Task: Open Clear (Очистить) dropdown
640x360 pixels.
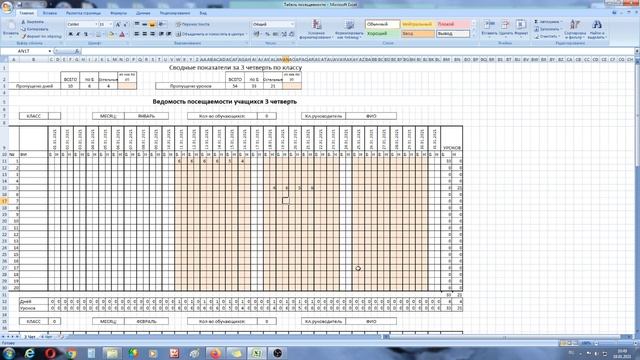Action: [547, 36]
